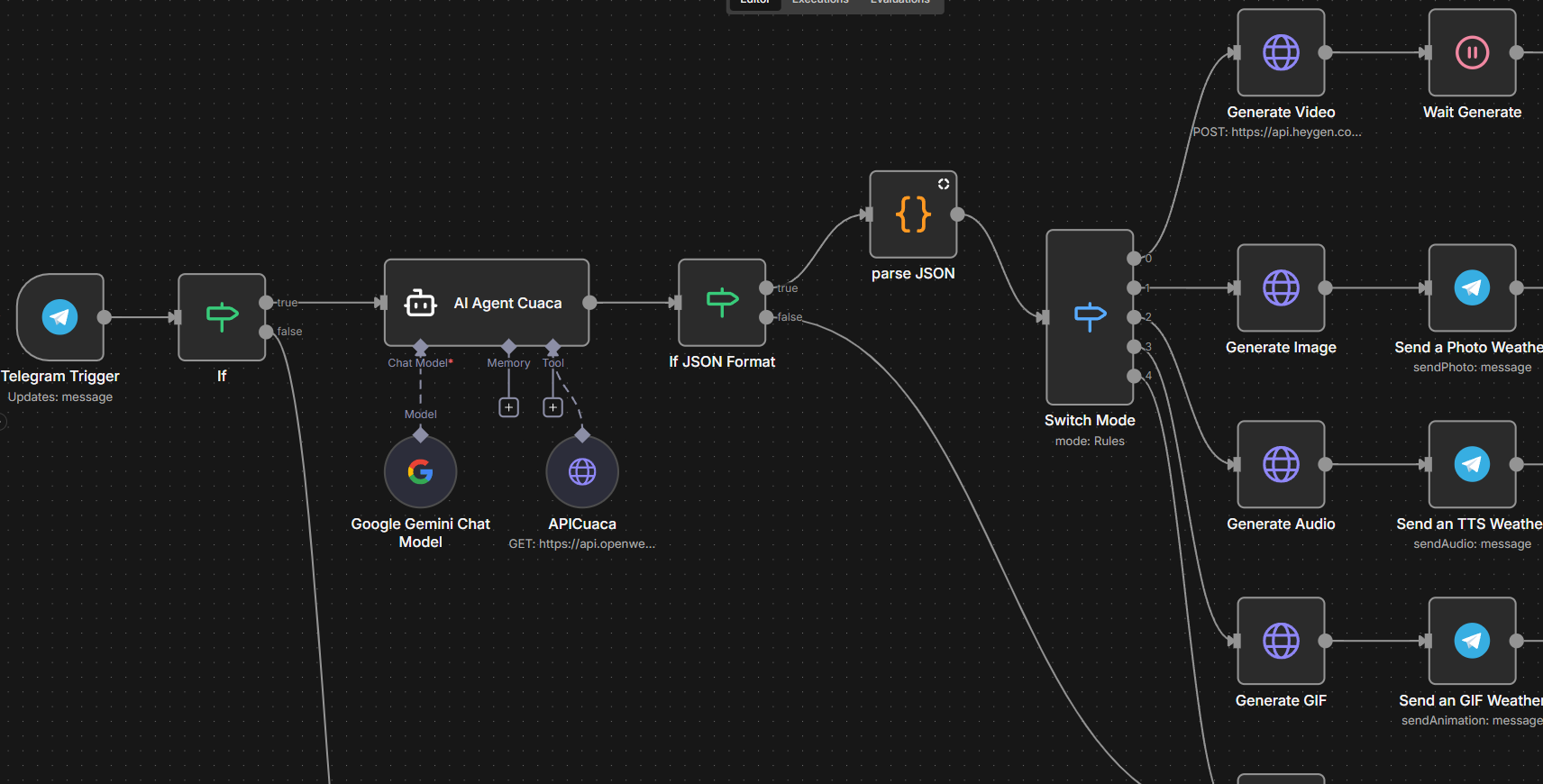Click the Generate Image node
Screen dimensions: 1543x784
click(x=1281, y=288)
